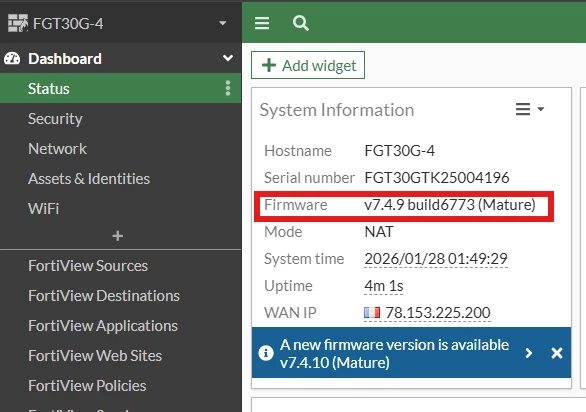Screen dimensions: 586x412
Task: Open FortiView Destinations
Action: pos(104,296)
